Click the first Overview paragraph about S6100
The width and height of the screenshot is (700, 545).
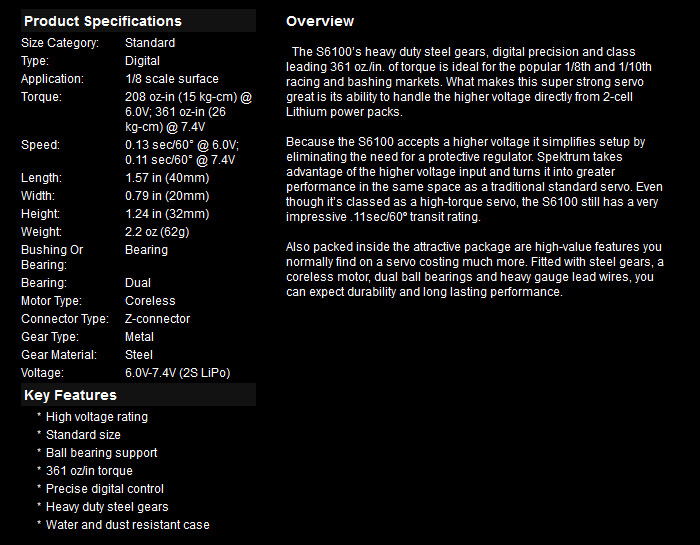pyautogui.click(x=469, y=82)
